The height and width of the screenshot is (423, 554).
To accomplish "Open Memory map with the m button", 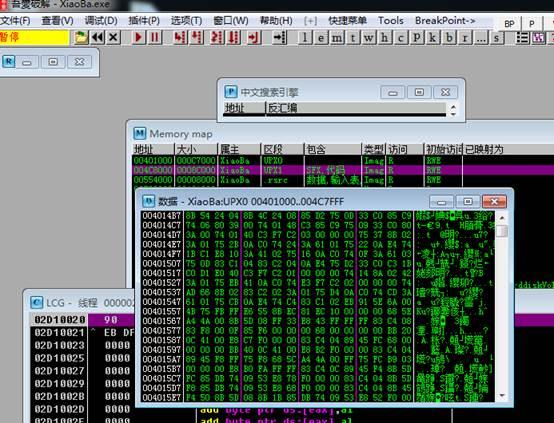I will 337,37.
